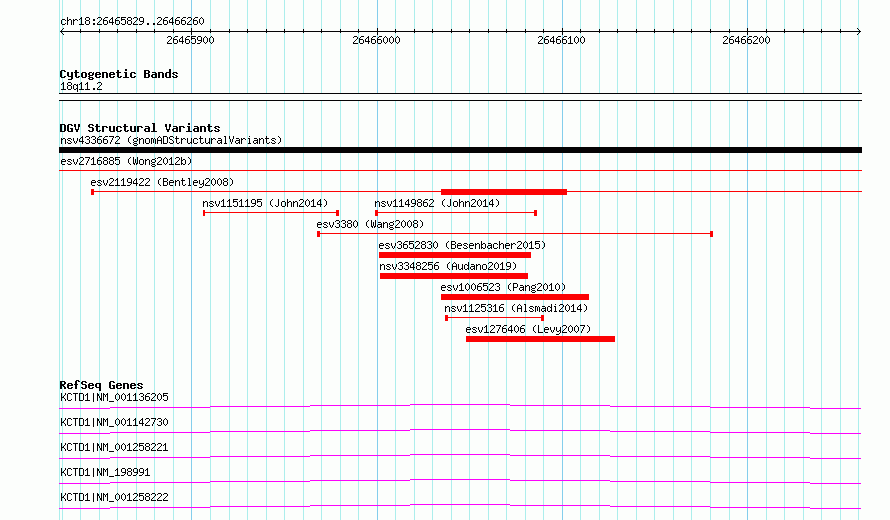Open nsv3348256 (Audano2019) variant label
Screen dimensions: 890x520
coord(448,266)
